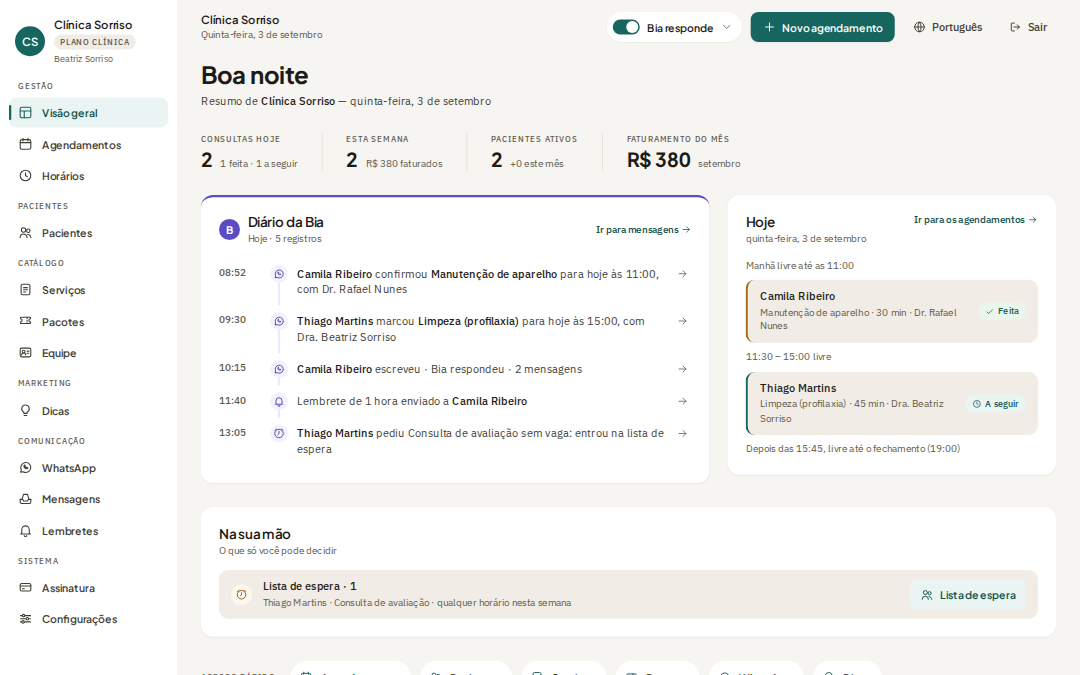Click the "R$ 380 faturados" text
Image resolution: width=1080 pixels, height=675 pixels.
[404, 163]
